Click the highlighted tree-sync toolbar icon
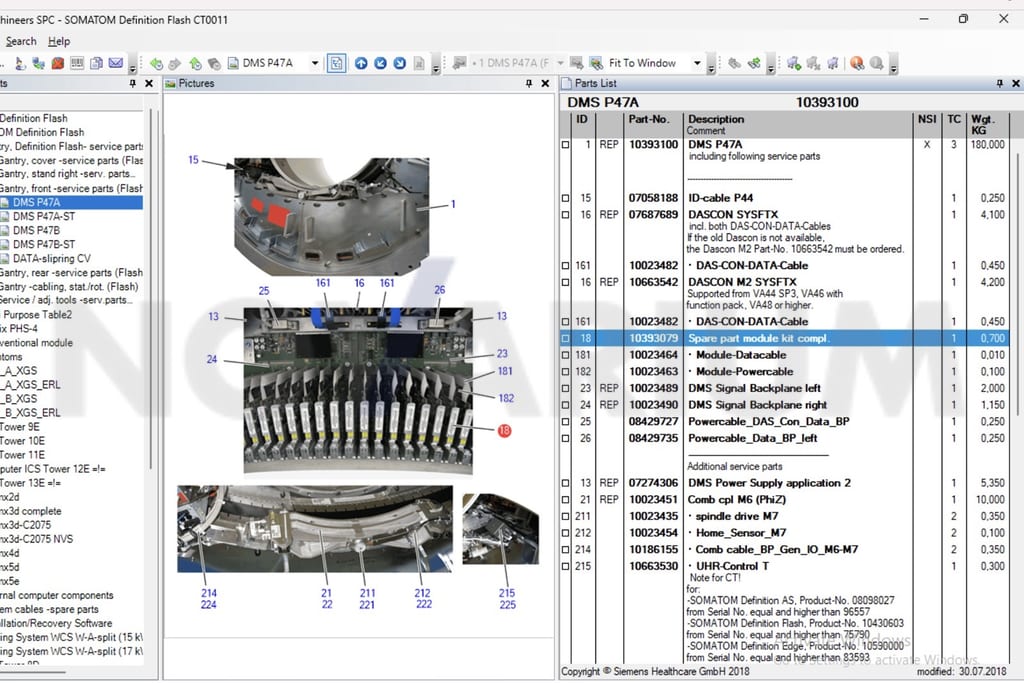Image resolution: width=1024 pixels, height=683 pixels. coord(336,63)
